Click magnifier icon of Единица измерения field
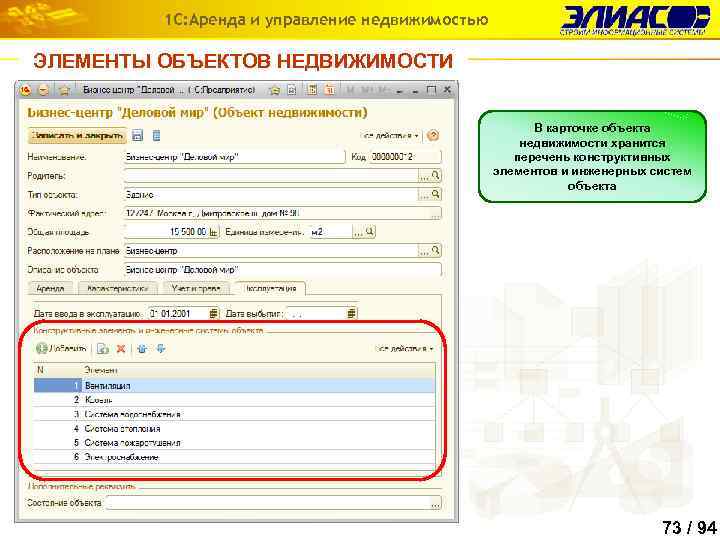The width and height of the screenshot is (720, 540). coord(370,232)
